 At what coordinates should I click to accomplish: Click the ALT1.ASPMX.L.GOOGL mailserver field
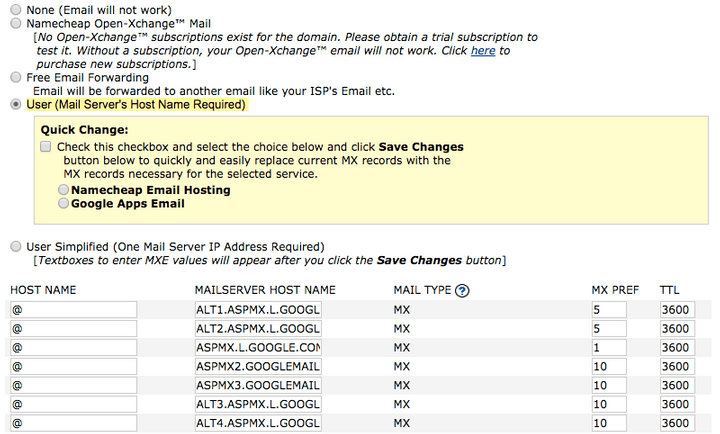[258, 310]
